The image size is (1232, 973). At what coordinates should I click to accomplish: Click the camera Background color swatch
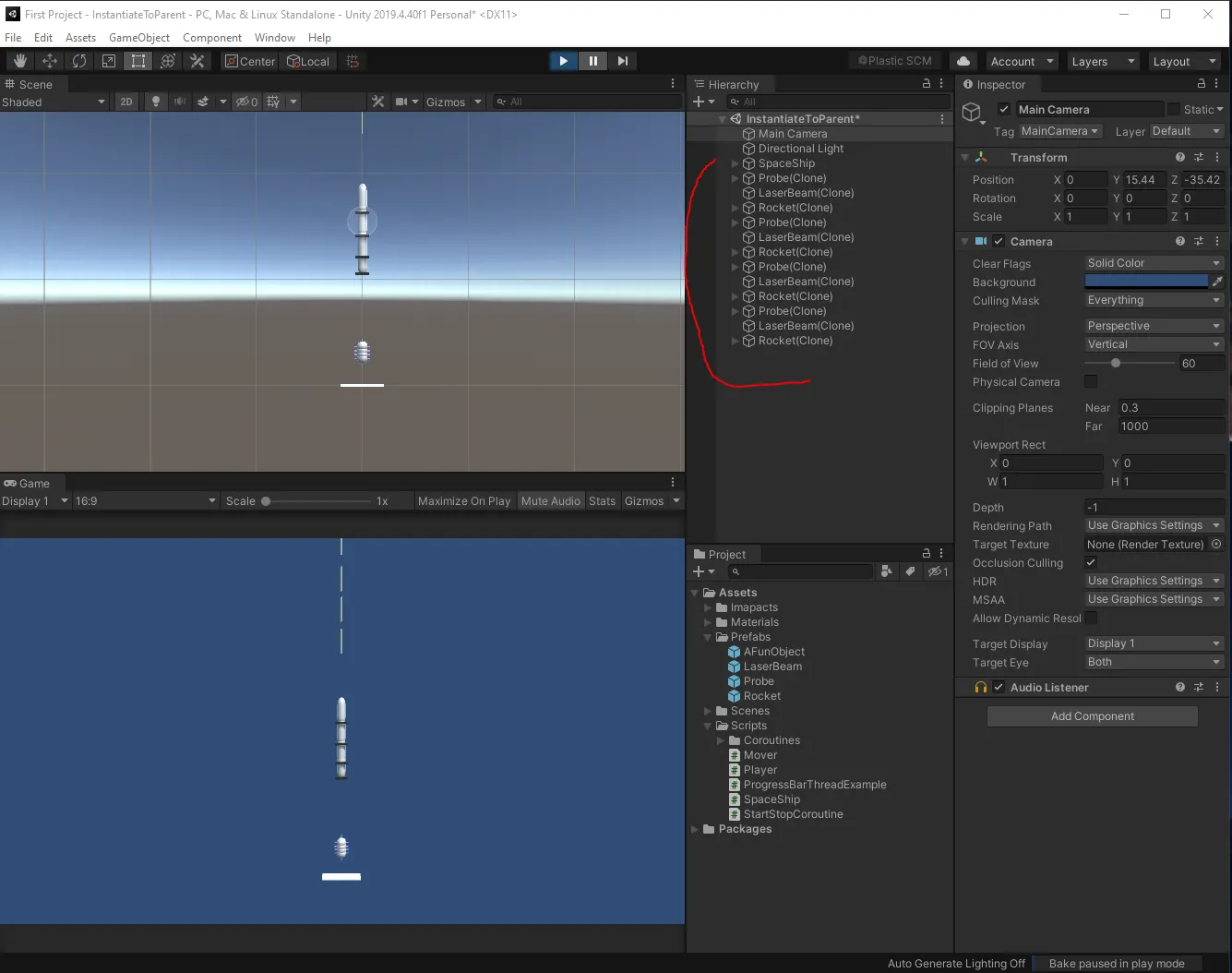point(1147,280)
